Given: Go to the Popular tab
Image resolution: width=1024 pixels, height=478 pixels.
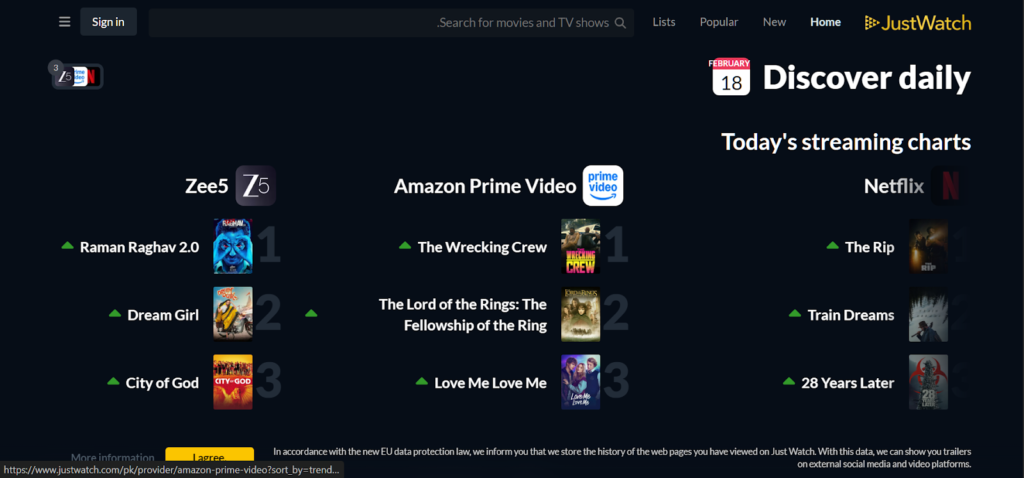Looking at the screenshot, I should coord(719,22).
